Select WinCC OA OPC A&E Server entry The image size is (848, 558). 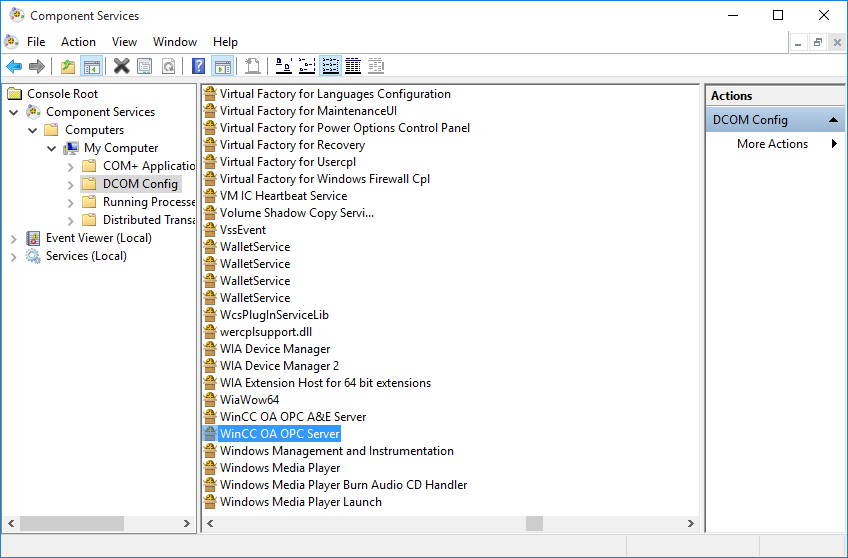pyautogui.click(x=292, y=417)
